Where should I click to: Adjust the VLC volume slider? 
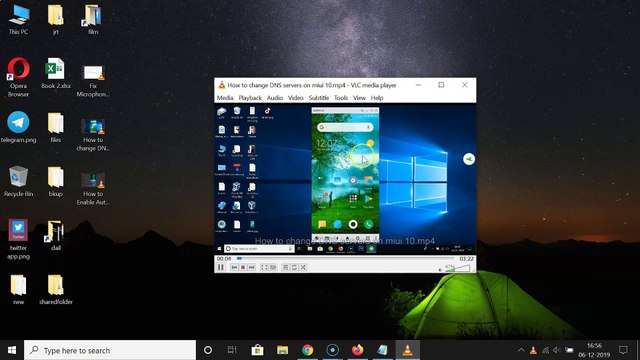(457, 268)
